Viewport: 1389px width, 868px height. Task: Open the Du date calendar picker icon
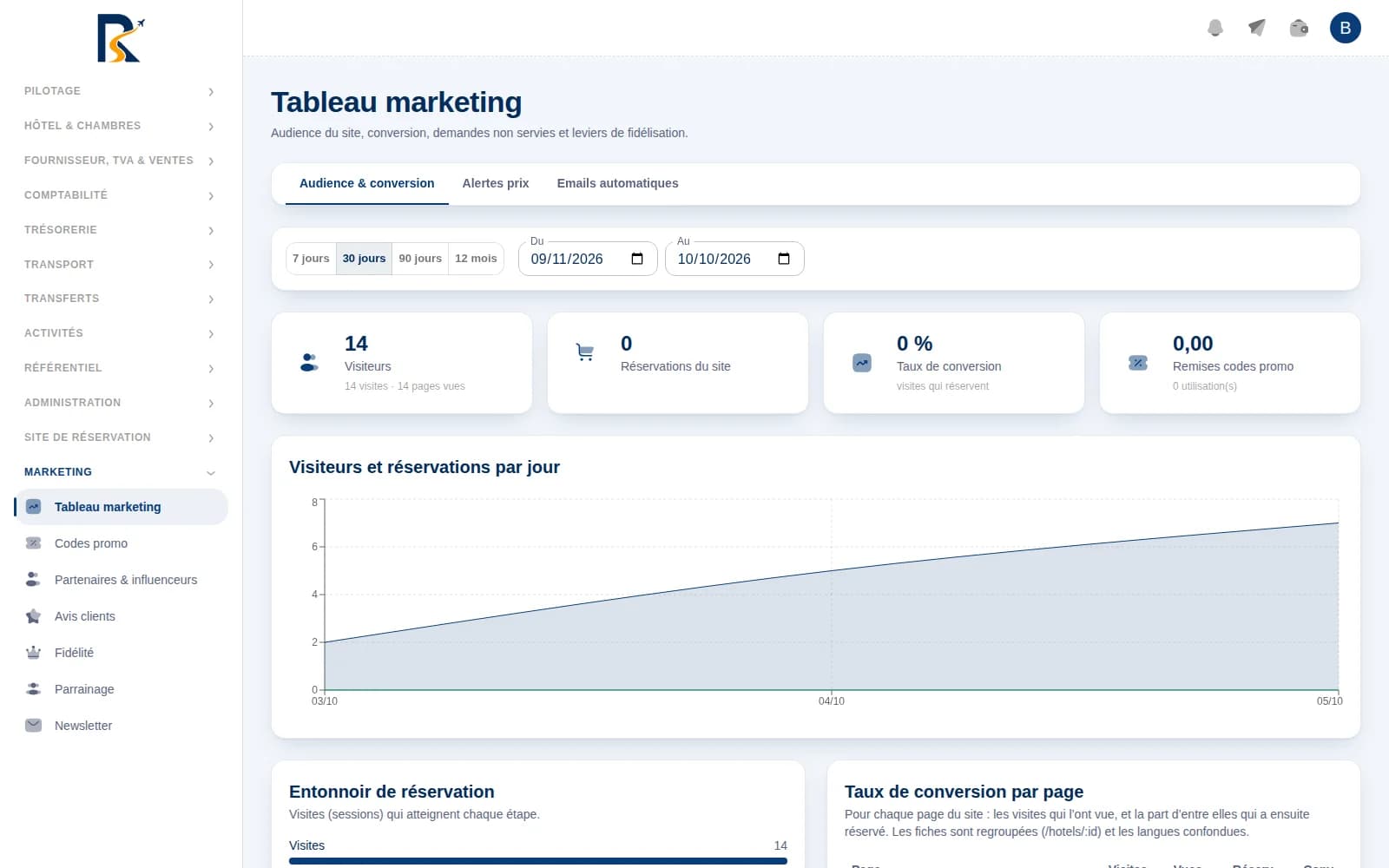637,259
